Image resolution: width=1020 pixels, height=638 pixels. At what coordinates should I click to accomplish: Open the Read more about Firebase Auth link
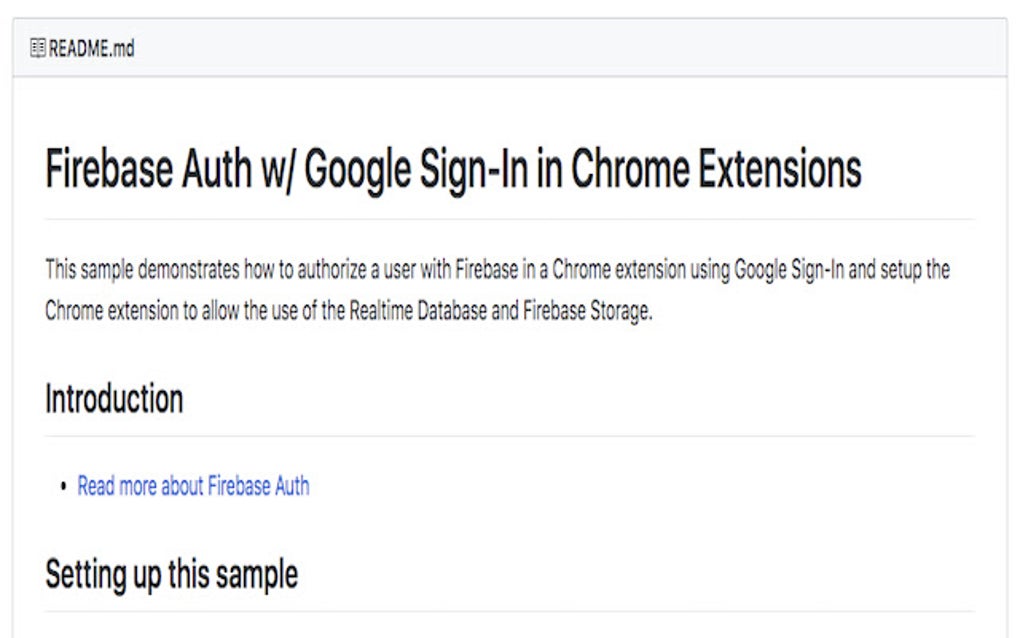(192, 486)
